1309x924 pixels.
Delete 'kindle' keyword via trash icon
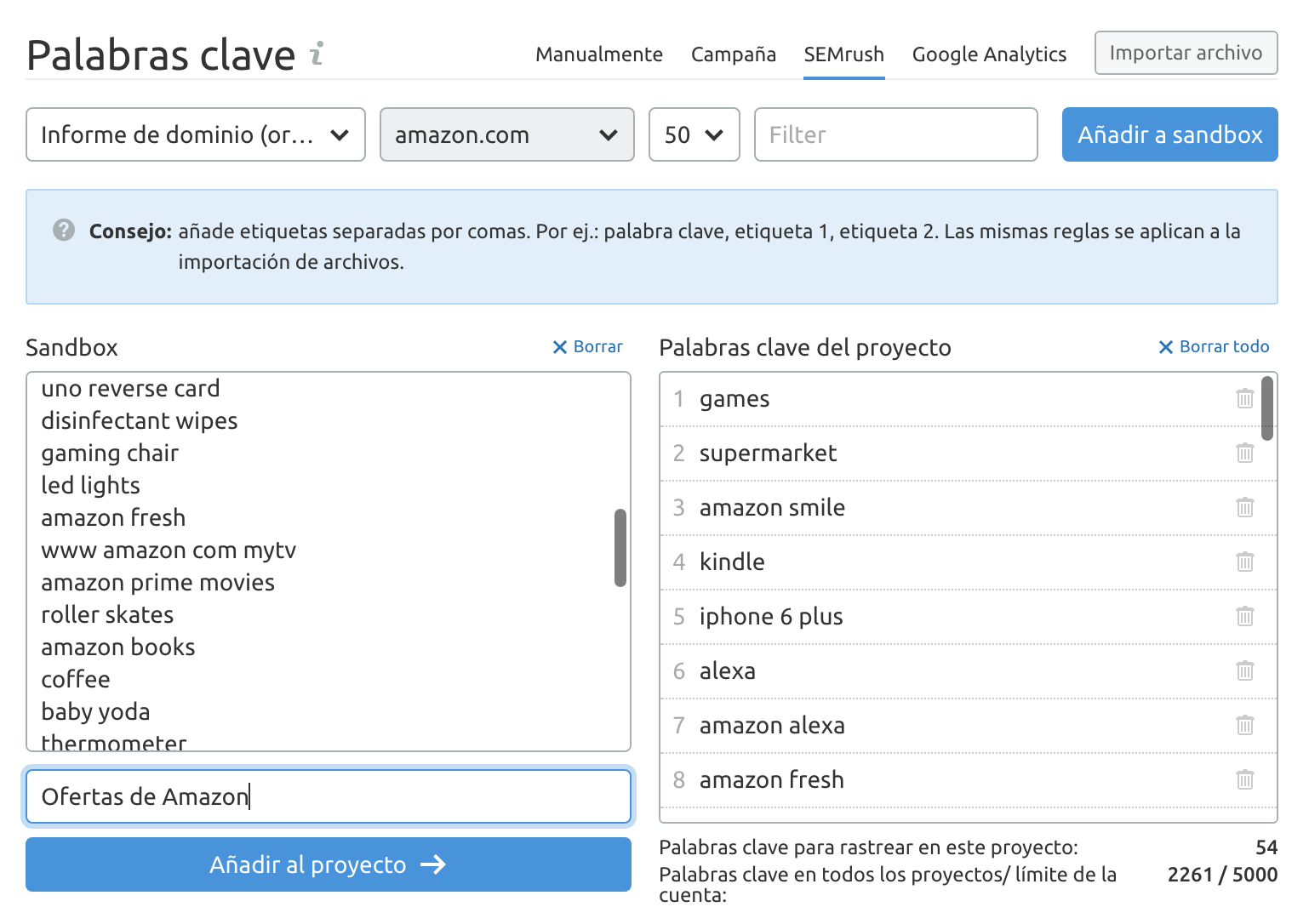tap(1244, 562)
